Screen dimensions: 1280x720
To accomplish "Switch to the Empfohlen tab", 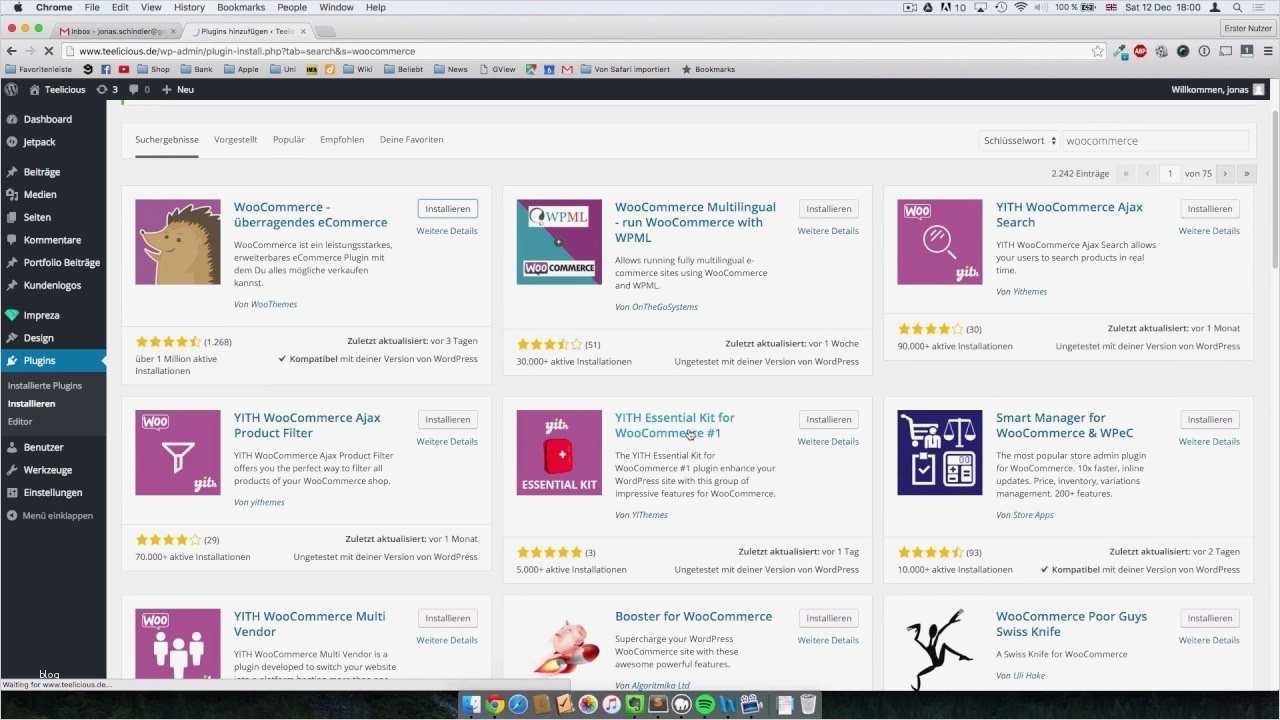I will [x=342, y=140].
